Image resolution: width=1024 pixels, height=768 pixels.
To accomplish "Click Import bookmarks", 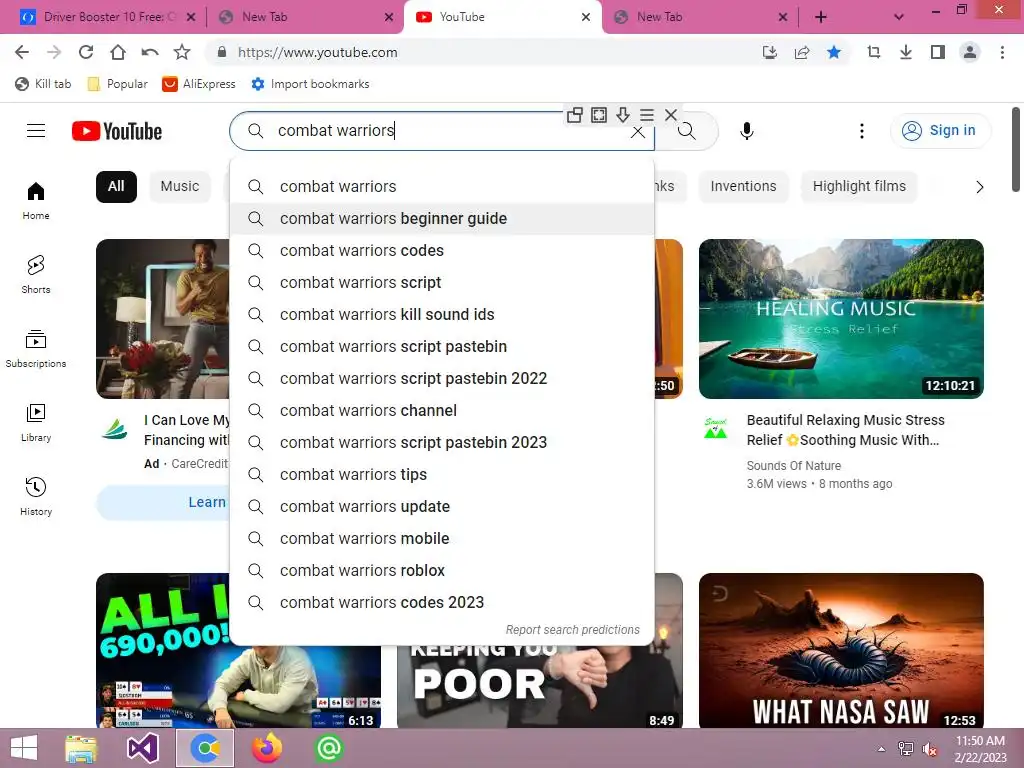I will [x=310, y=84].
